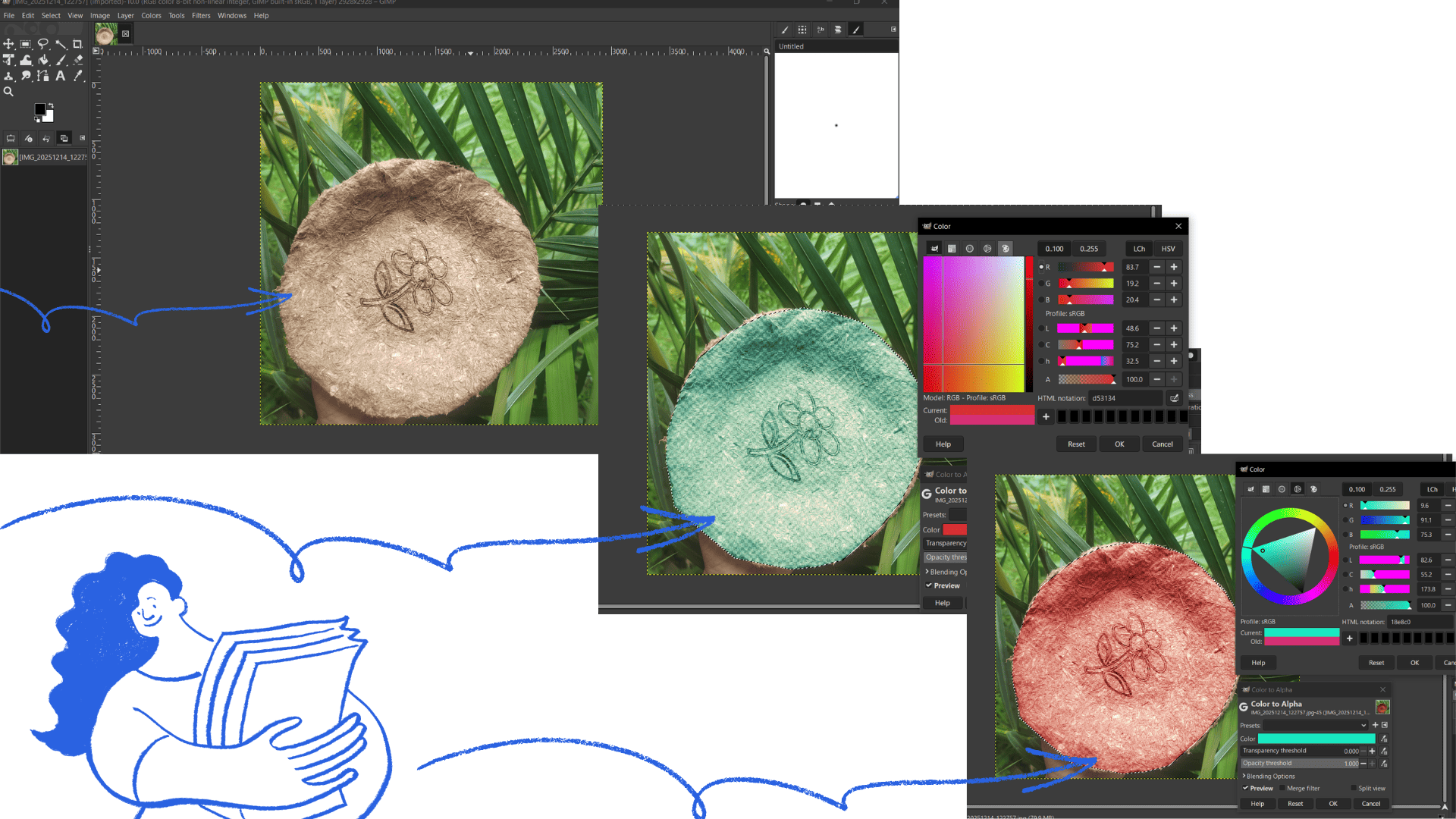This screenshot has height=819, width=1456.
Task: Select the Color Picker eyedropper tool
Action: click(77, 76)
